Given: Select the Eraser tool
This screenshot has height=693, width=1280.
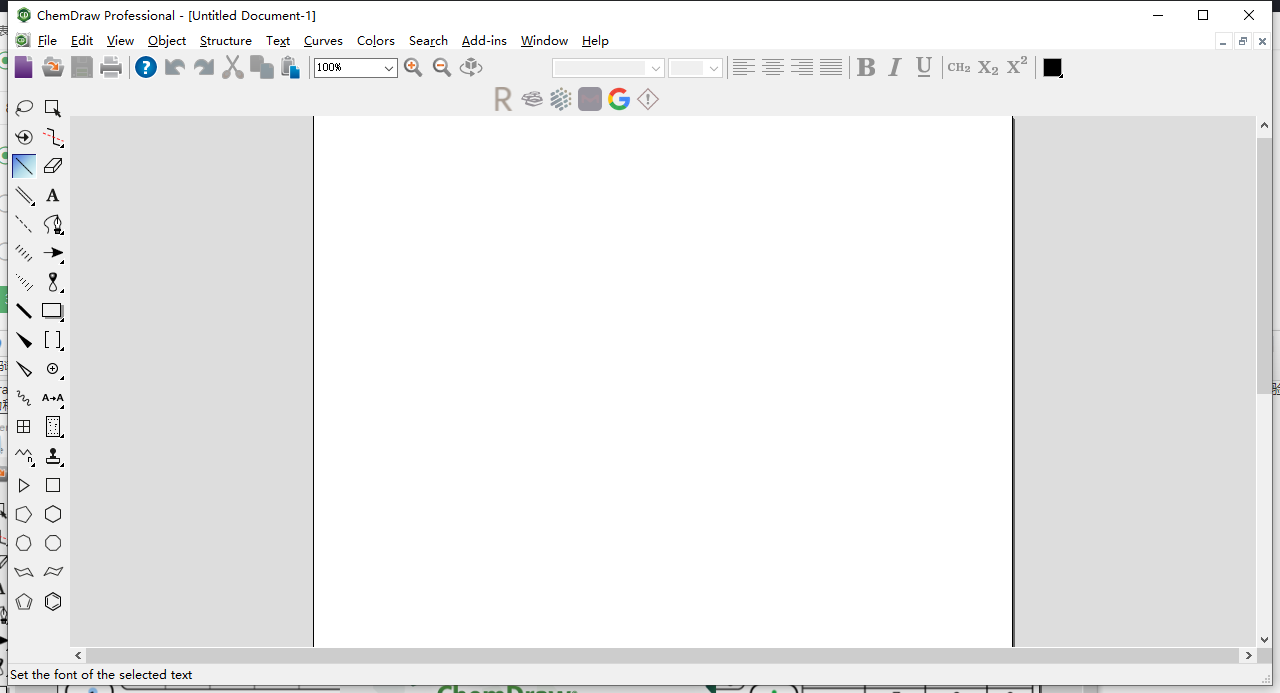Looking at the screenshot, I should pyautogui.click(x=53, y=166).
